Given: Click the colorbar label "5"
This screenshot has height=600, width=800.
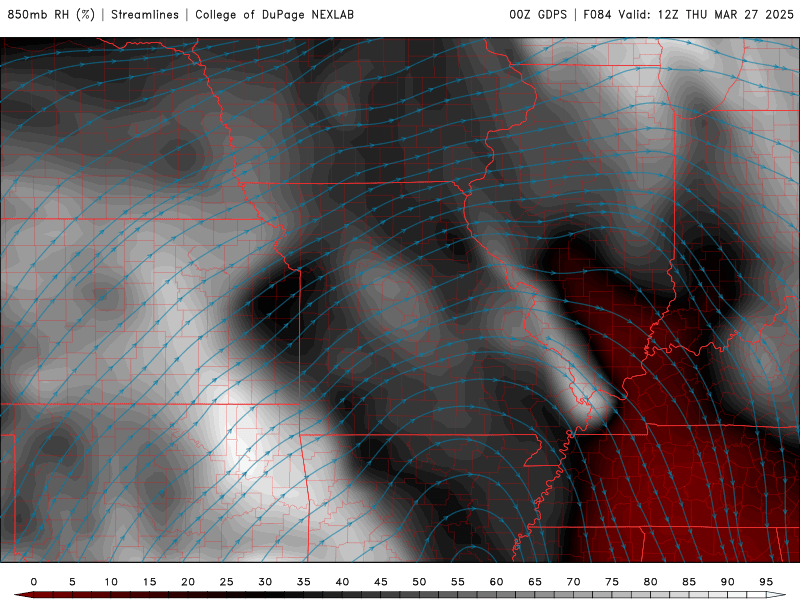Looking at the screenshot, I should click(72, 582).
